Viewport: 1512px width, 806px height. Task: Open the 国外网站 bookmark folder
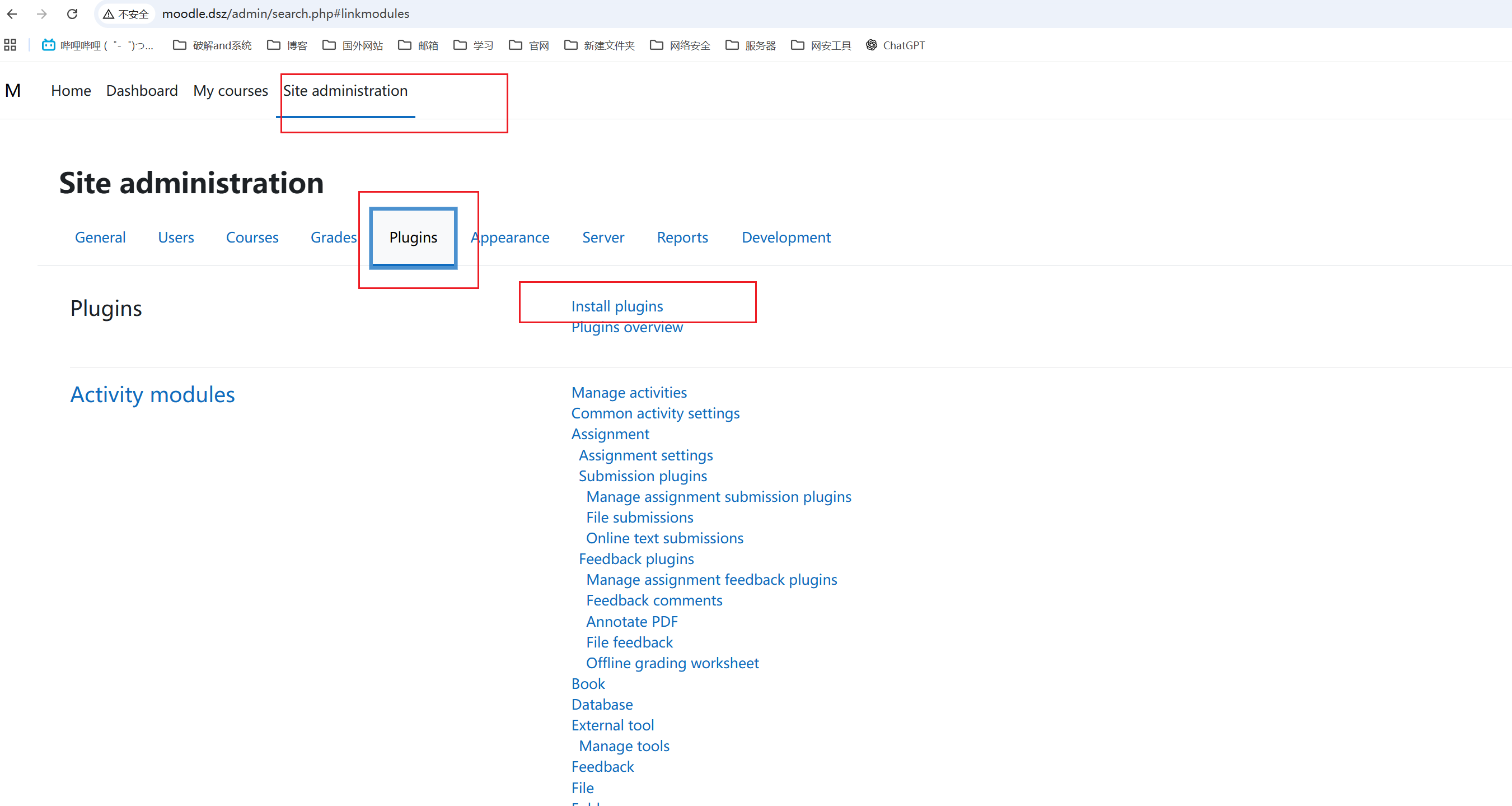tap(353, 45)
